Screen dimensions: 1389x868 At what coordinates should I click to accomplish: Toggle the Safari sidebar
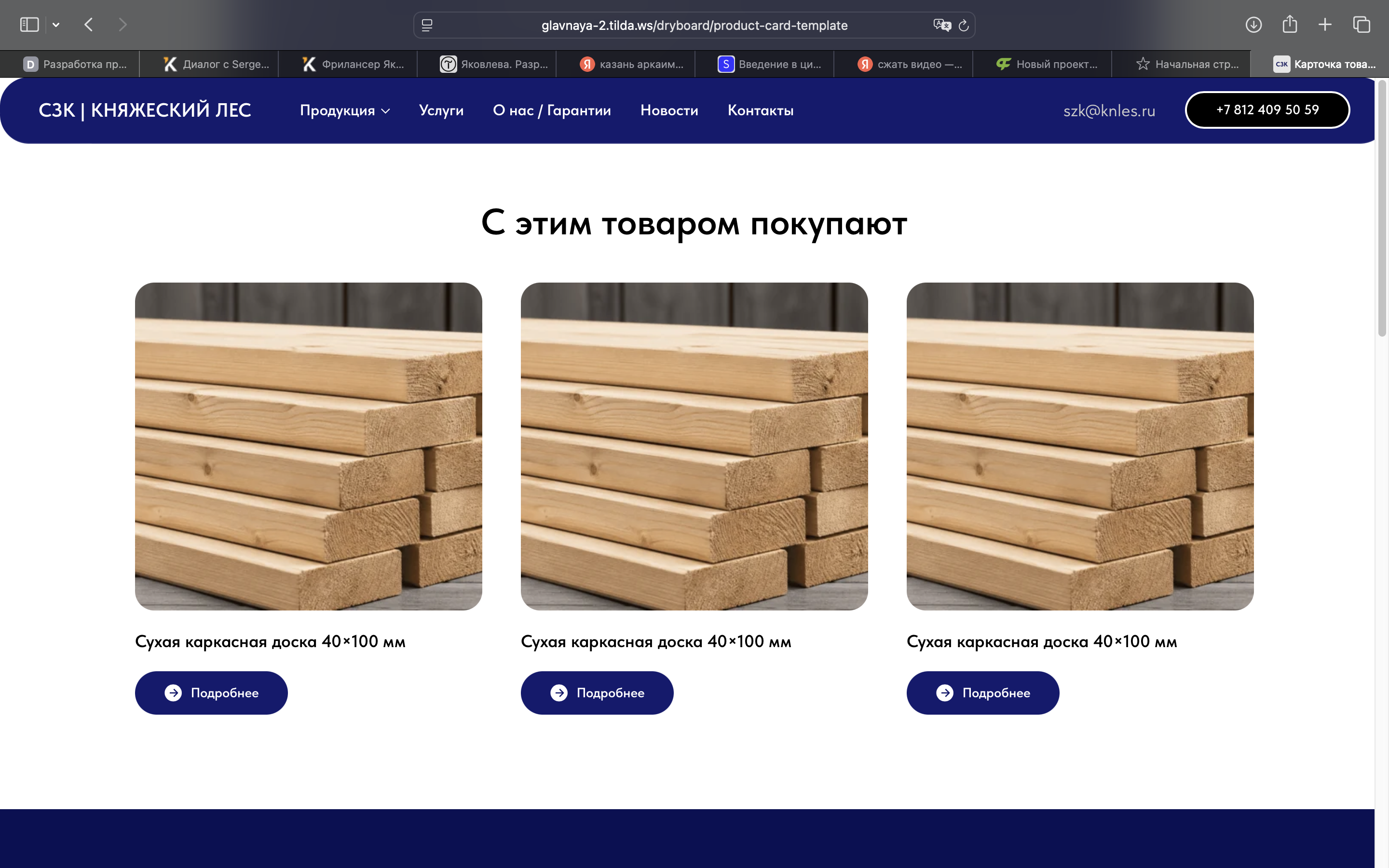(29, 25)
